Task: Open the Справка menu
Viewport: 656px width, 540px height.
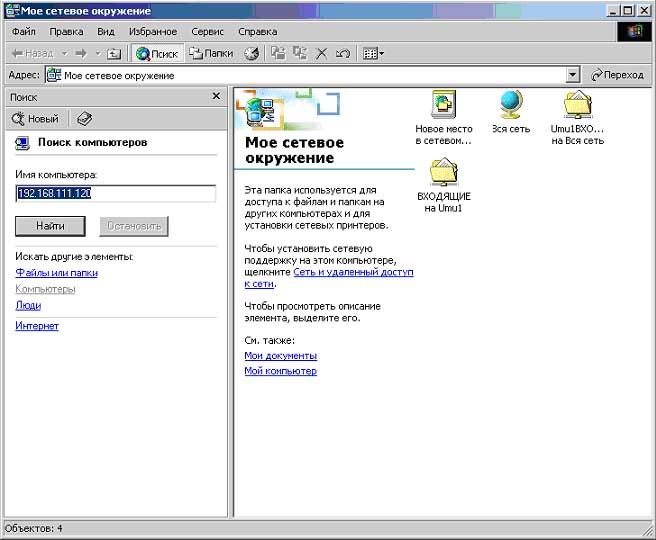Action: [257, 32]
